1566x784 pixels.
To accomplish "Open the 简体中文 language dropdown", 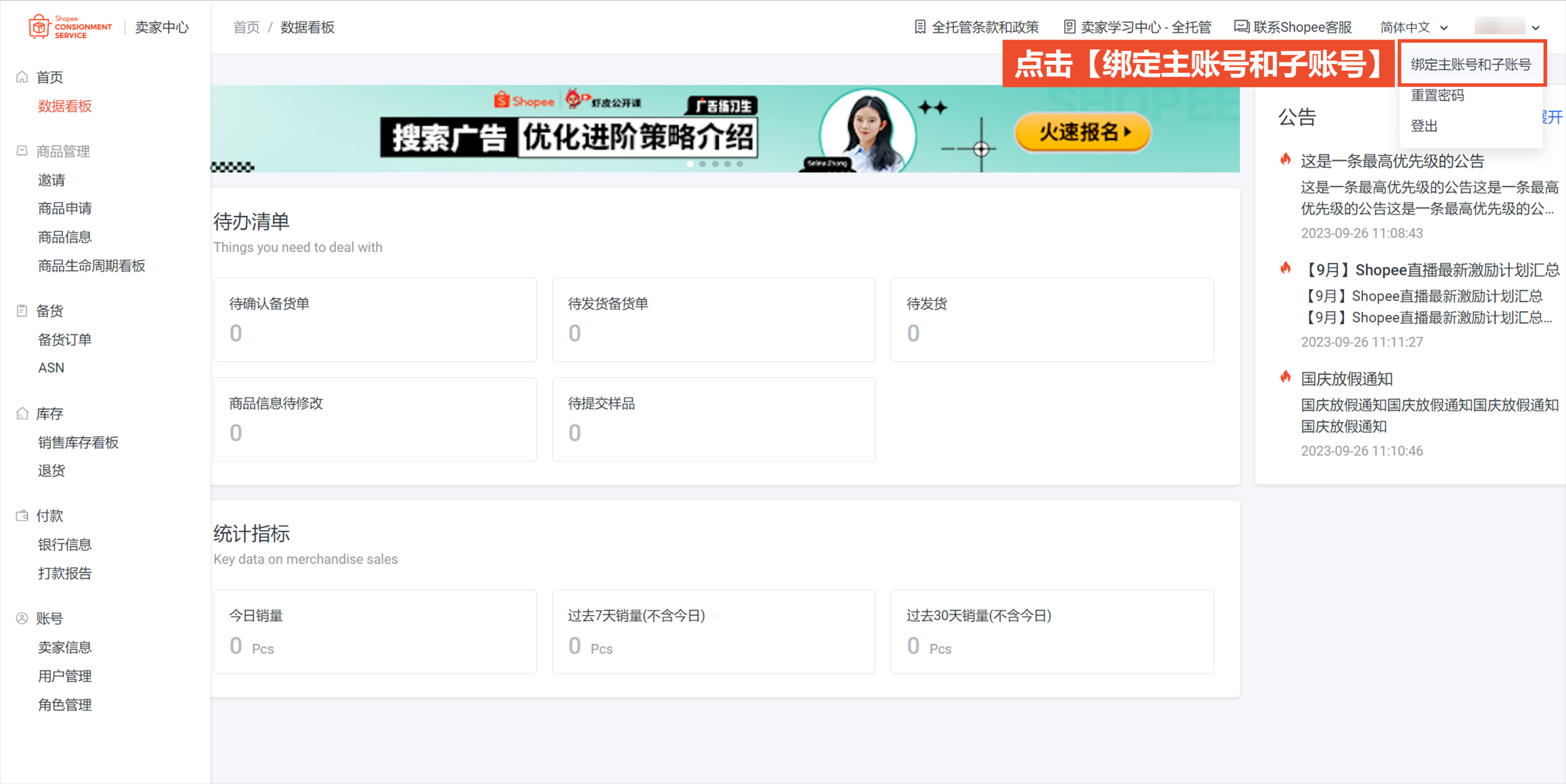I will pyautogui.click(x=1414, y=27).
